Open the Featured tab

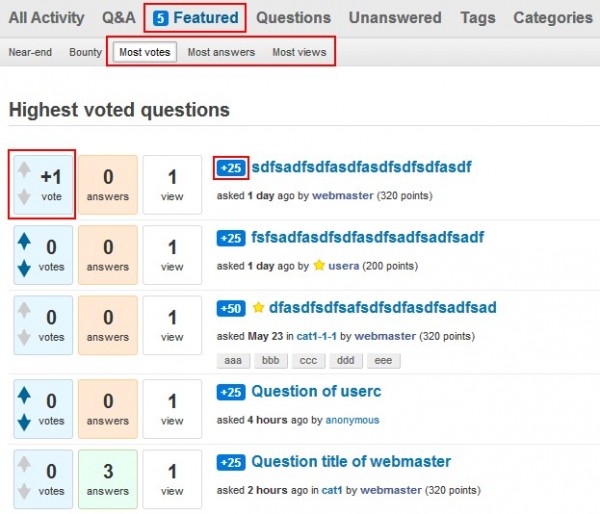point(196,17)
